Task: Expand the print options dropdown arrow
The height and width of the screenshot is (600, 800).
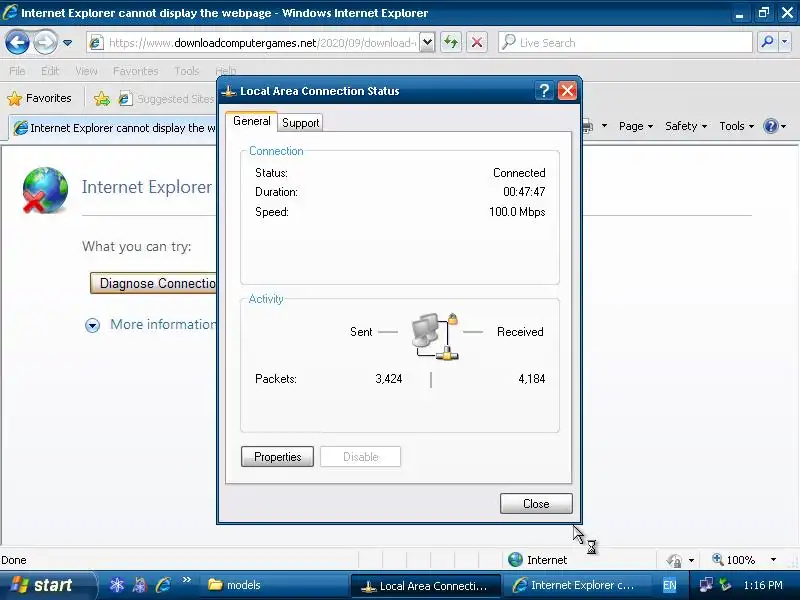Action: 605,126
